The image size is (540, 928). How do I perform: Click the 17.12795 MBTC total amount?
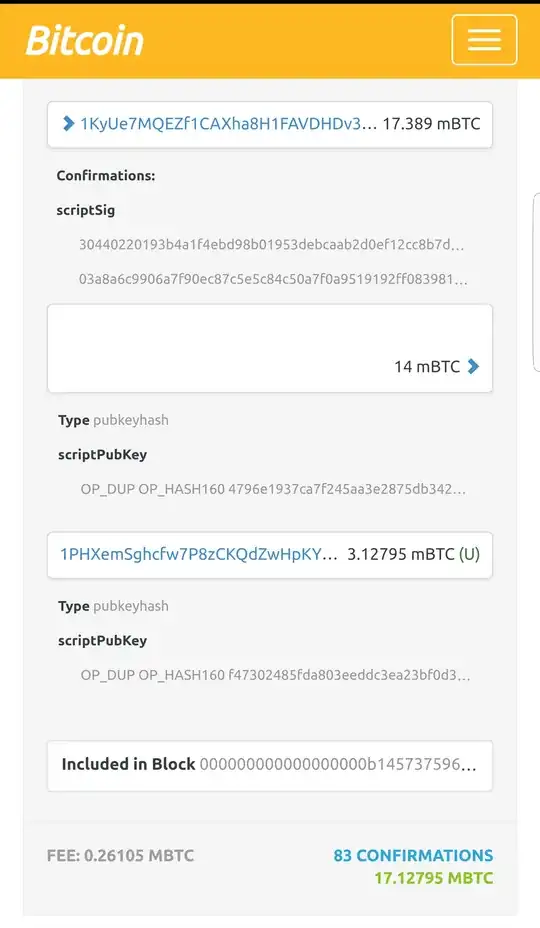click(433, 878)
